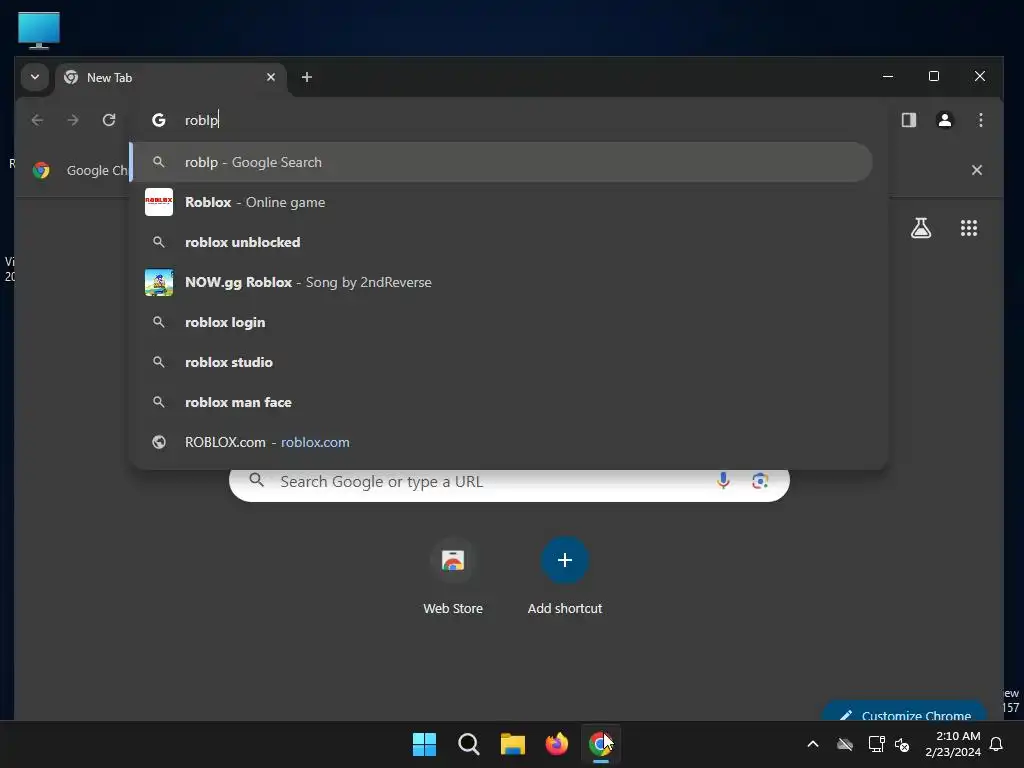Open File Explorer from taskbar
The height and width of the screenshot is (768, 1024).
tap(513, 744)
